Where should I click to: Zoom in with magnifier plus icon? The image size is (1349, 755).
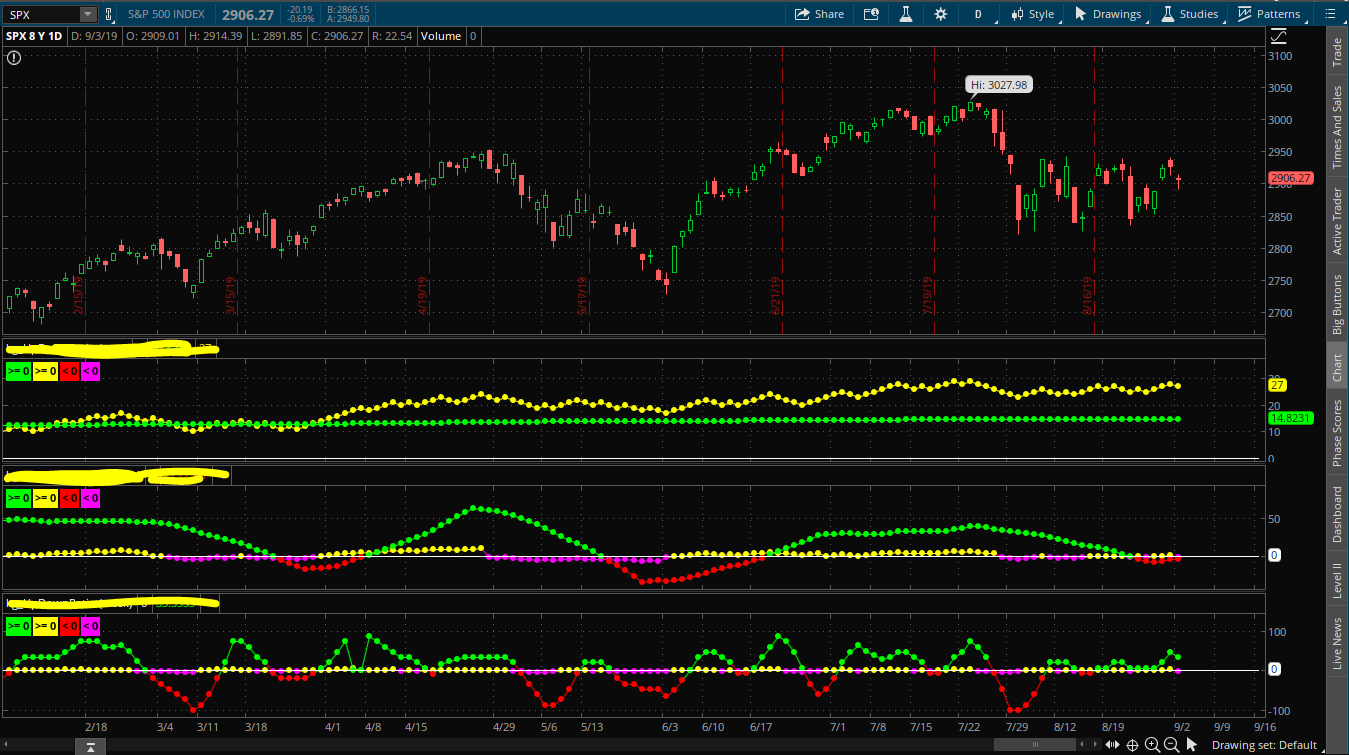[1152, 744]
